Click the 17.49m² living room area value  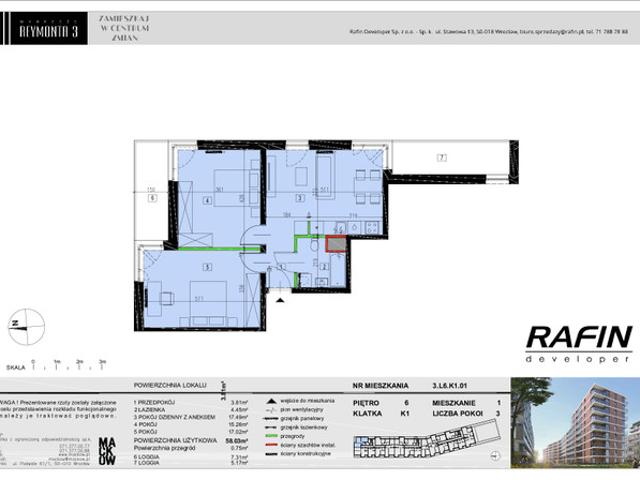pyautogui.click(x=239, y=417)
